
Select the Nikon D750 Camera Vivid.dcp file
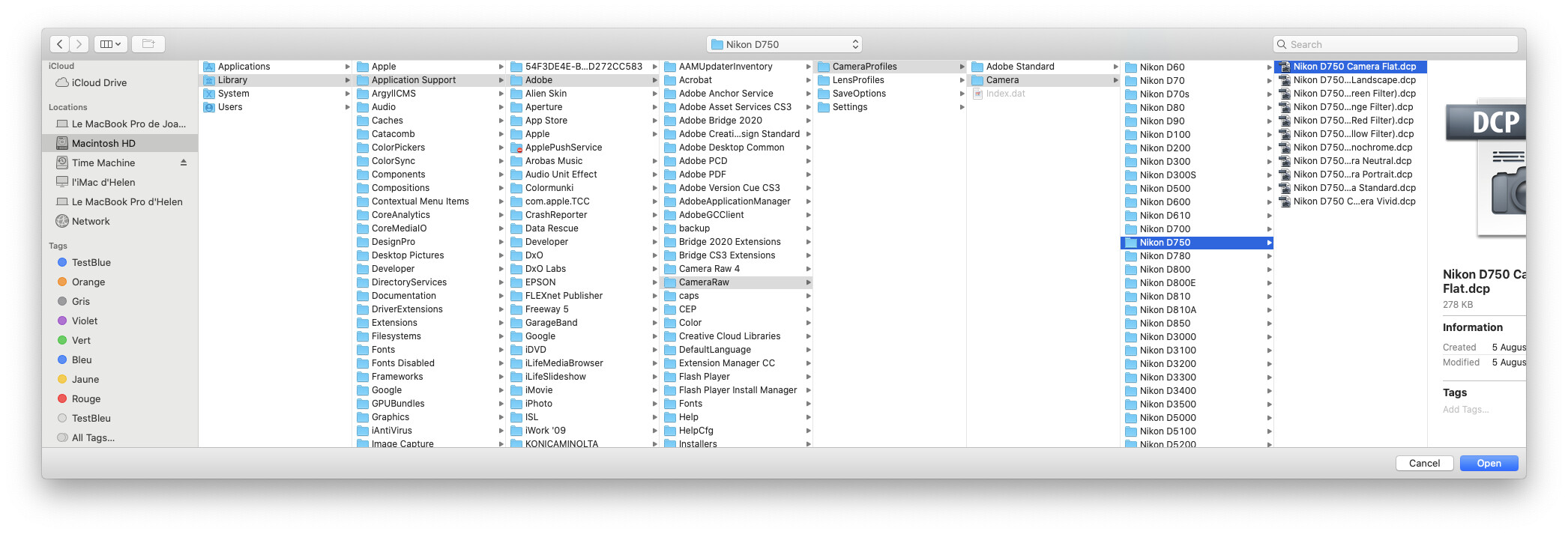click(1354, 201)
